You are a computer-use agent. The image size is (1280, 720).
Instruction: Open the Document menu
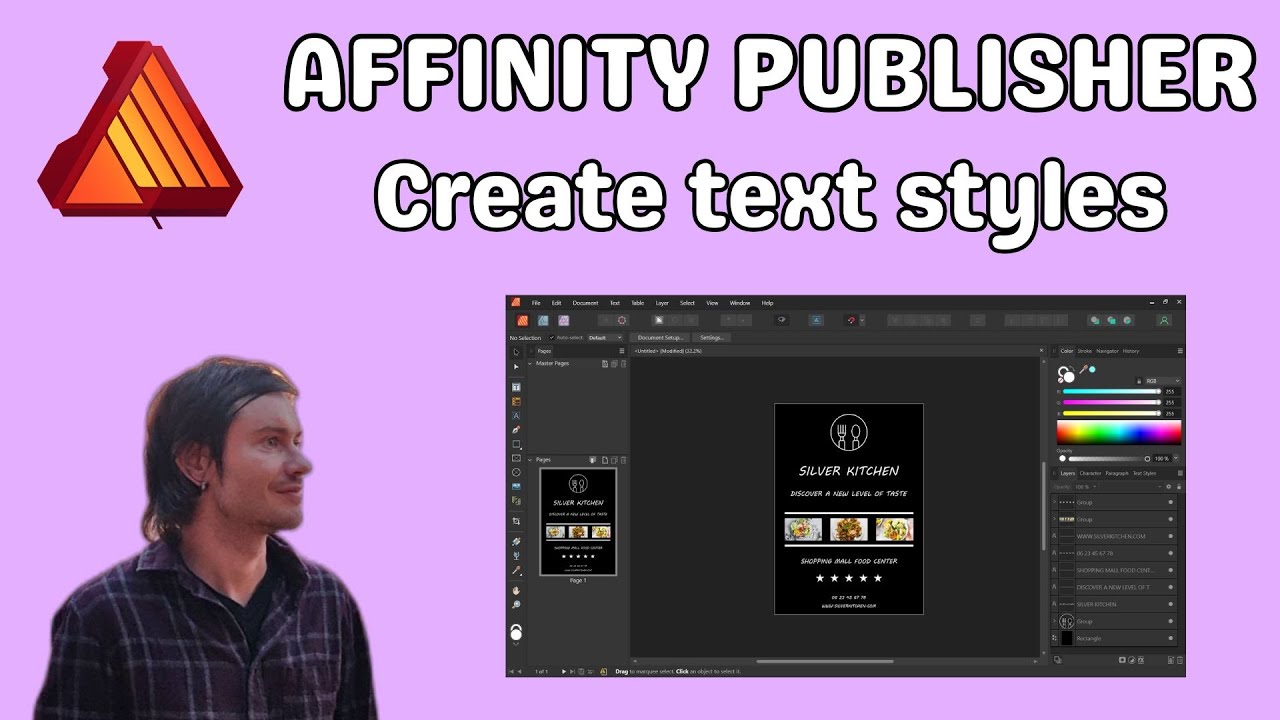pos(586,303)
